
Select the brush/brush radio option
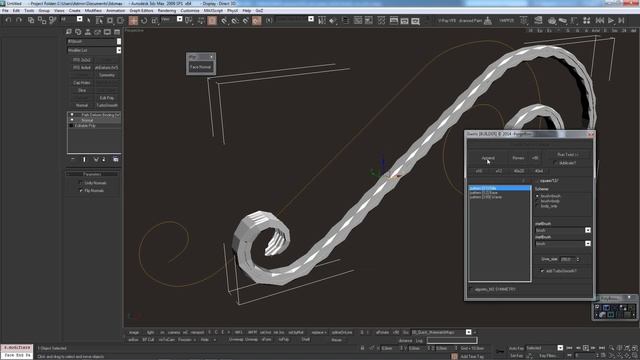[538, 196]
